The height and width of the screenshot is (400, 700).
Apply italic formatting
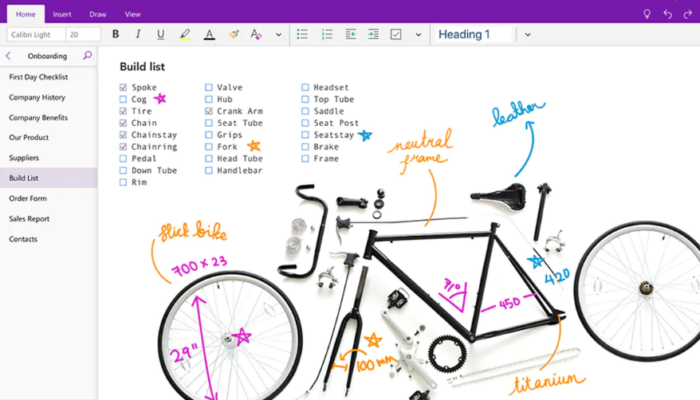pyautogui.click(x=137, y=34)
